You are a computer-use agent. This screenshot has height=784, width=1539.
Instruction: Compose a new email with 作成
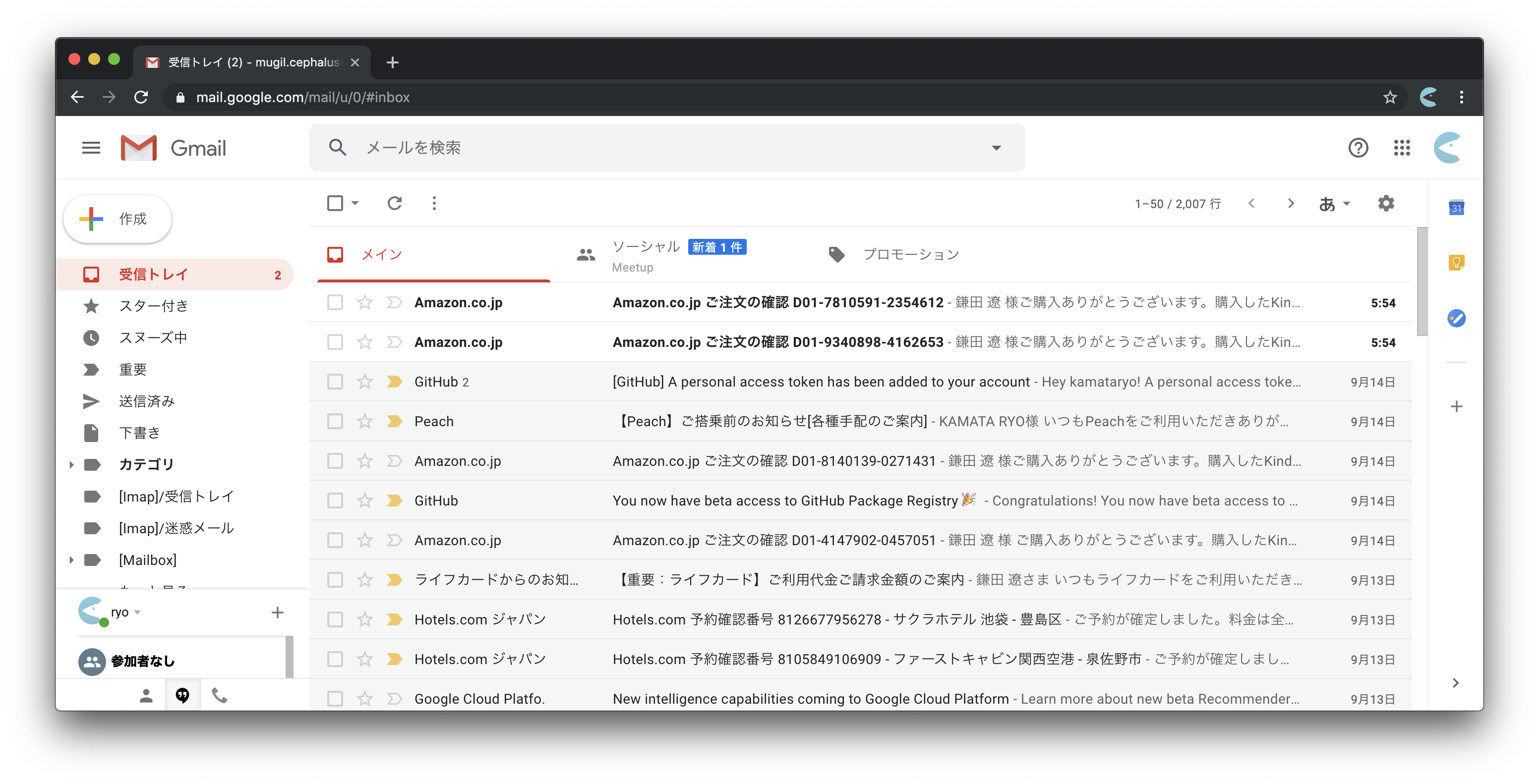[x=118, y=219]
